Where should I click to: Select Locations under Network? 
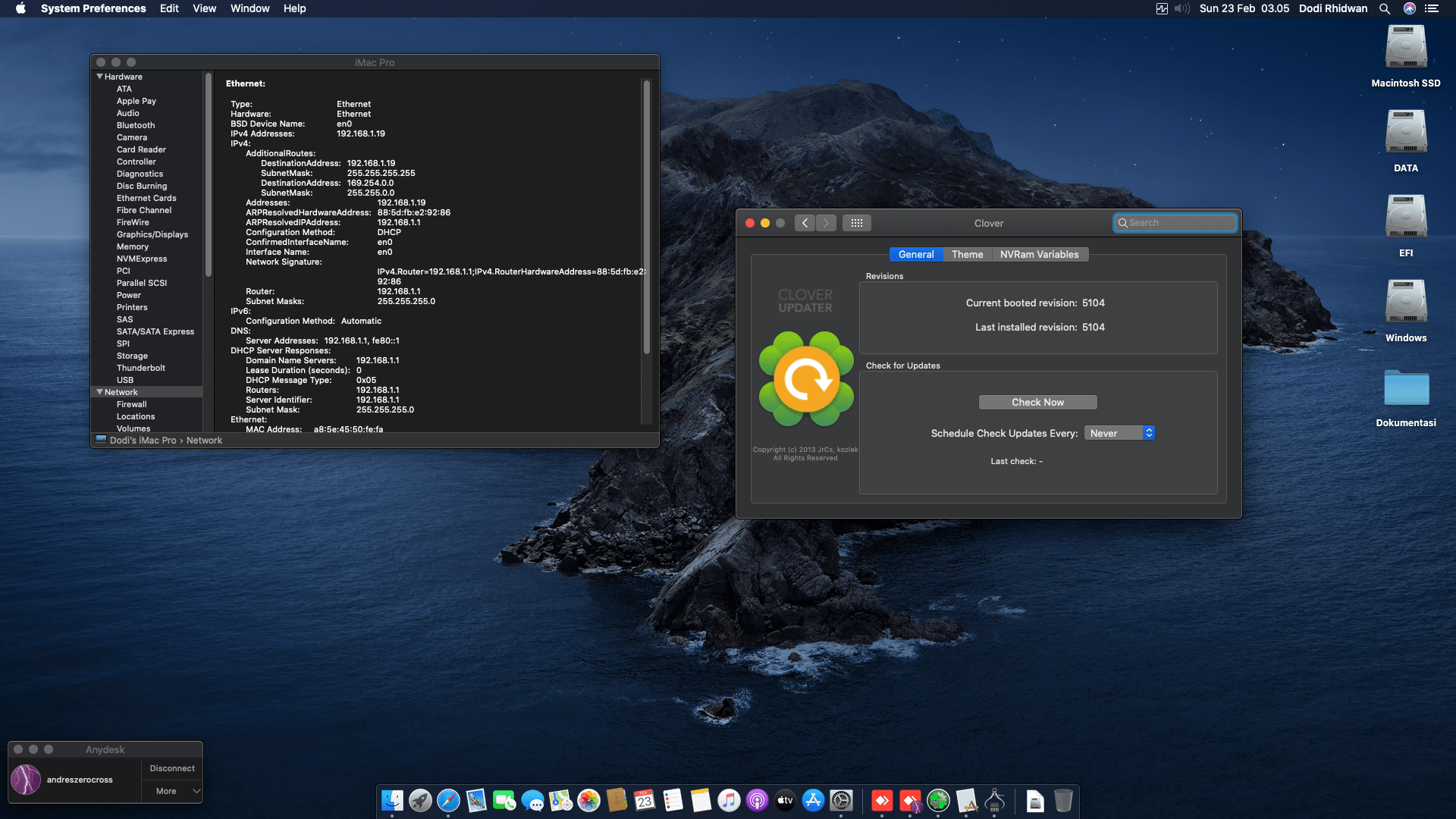(136, 416)
